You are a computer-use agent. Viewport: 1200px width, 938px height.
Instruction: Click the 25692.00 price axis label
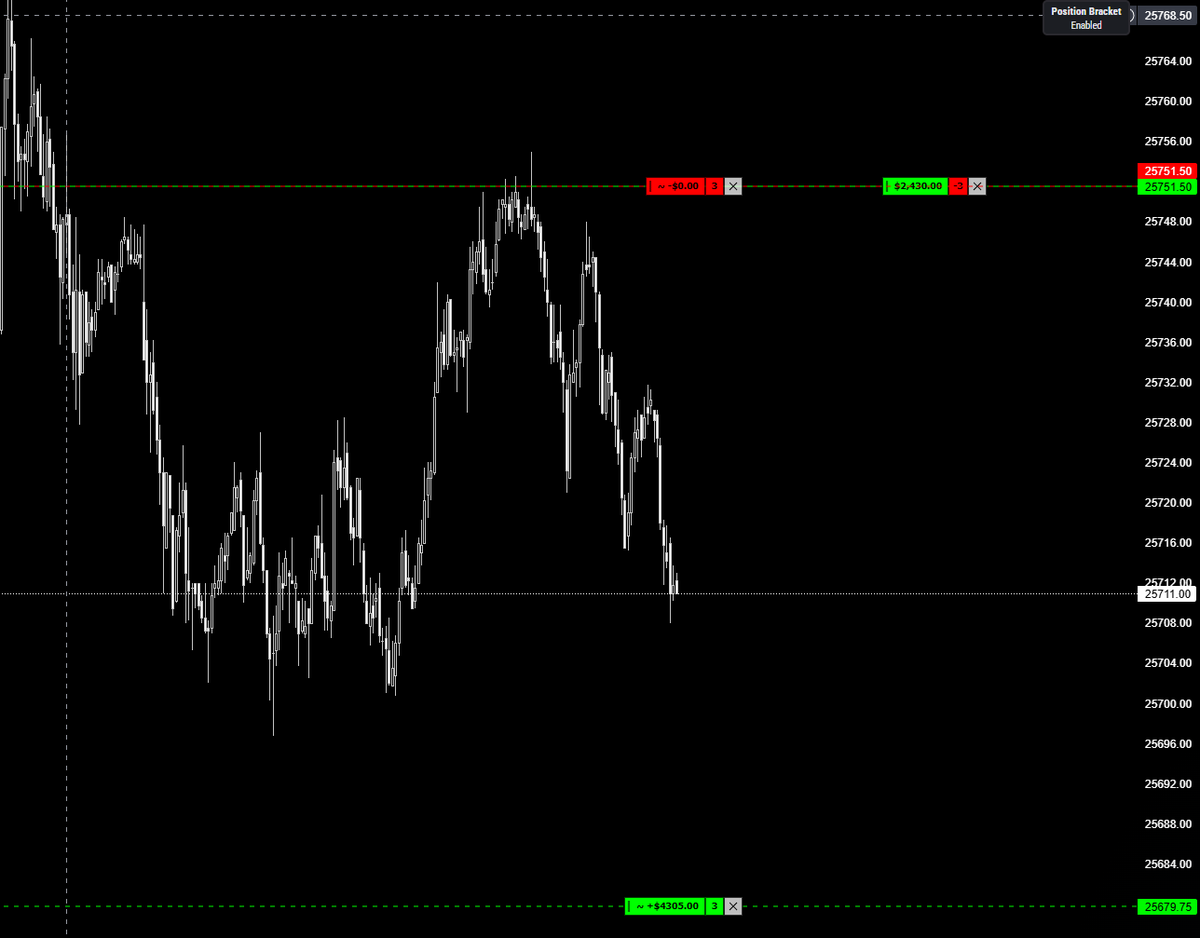(x=1167, y=784)
